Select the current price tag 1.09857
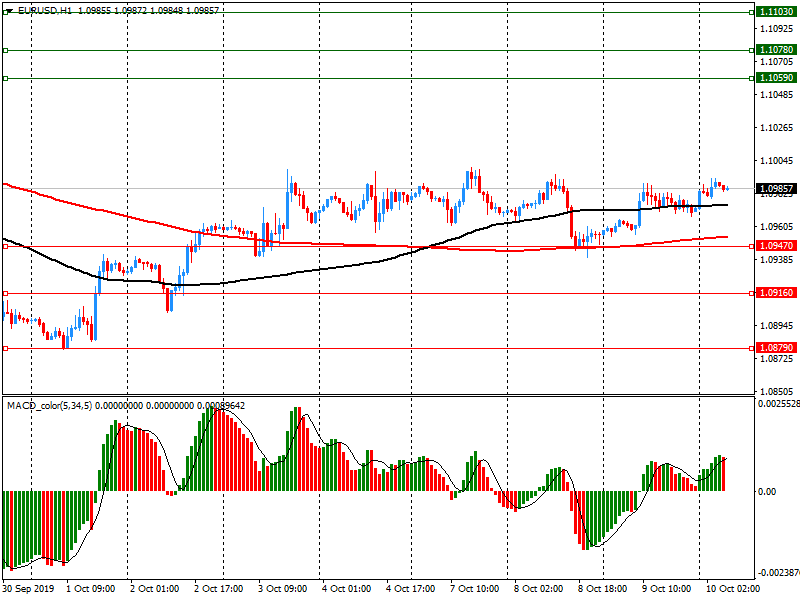 (x=776, y=188)
